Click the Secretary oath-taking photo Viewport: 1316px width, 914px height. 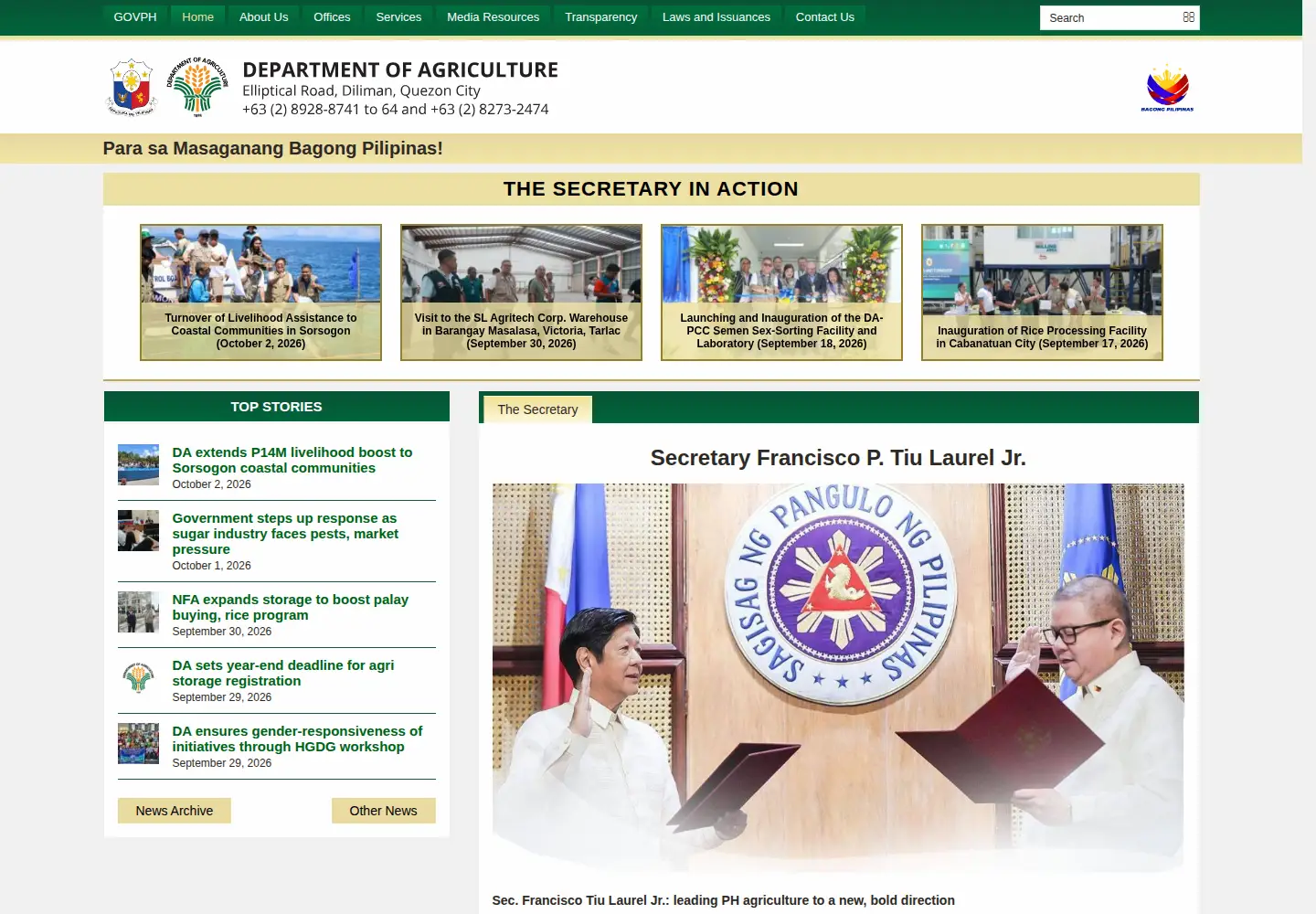click(838, 678)
